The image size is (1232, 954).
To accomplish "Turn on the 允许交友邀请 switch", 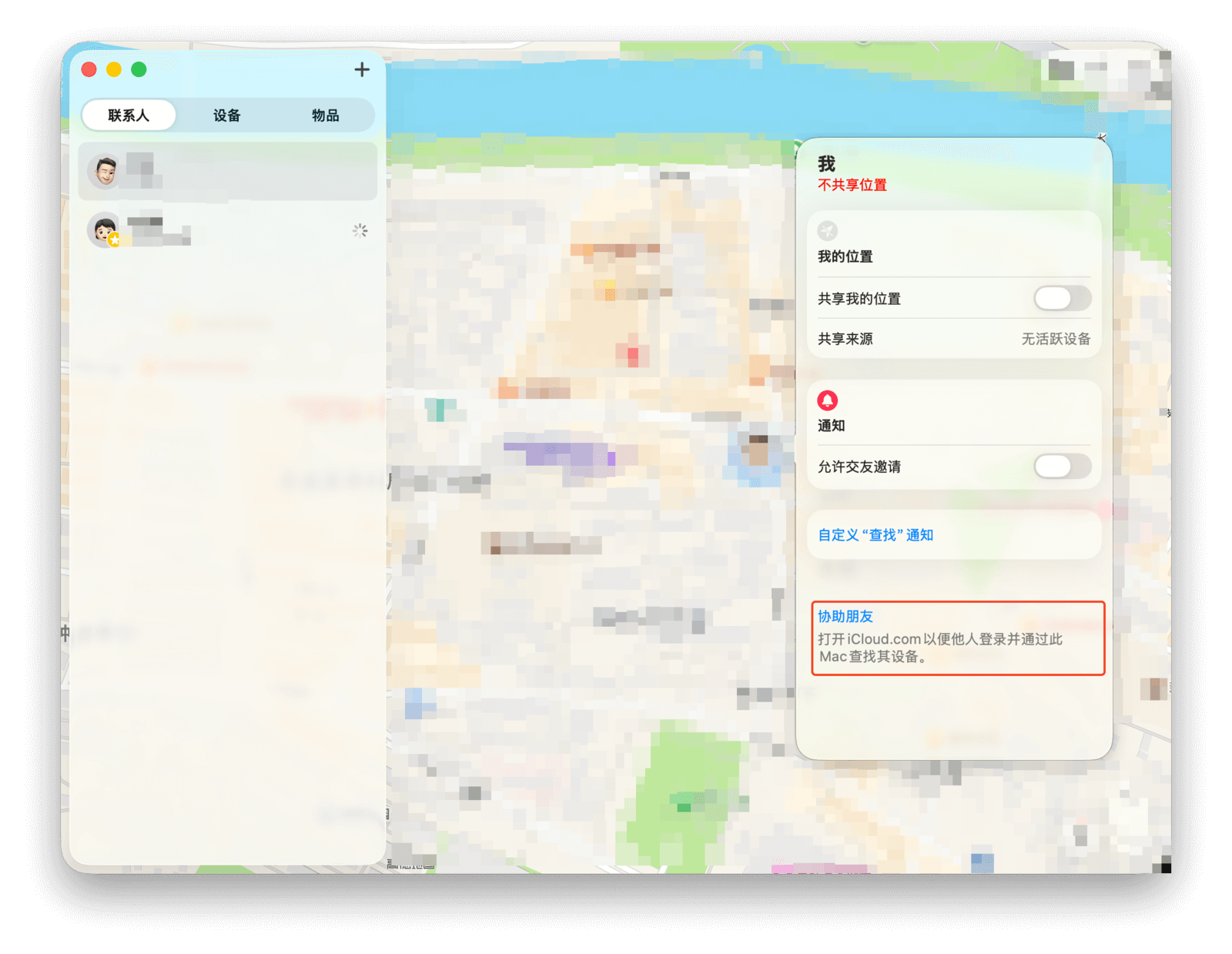I will click(1062, 466).
